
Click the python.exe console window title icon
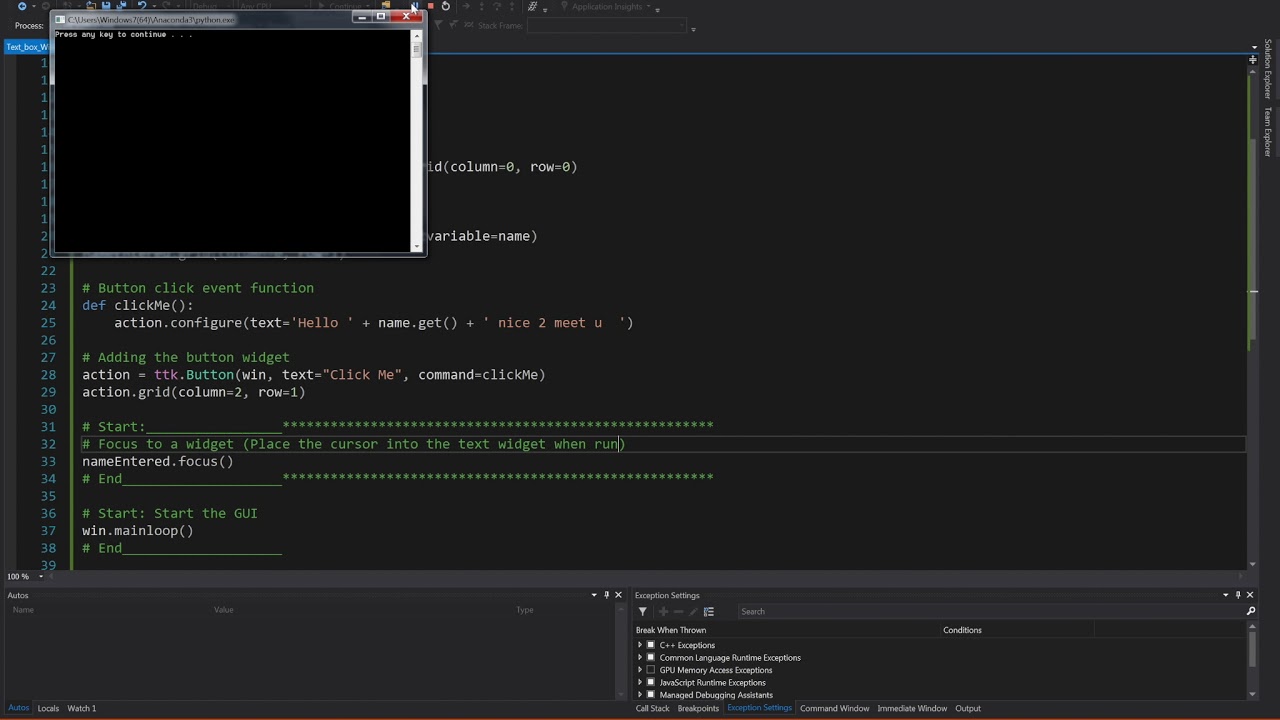coord(61,19)
